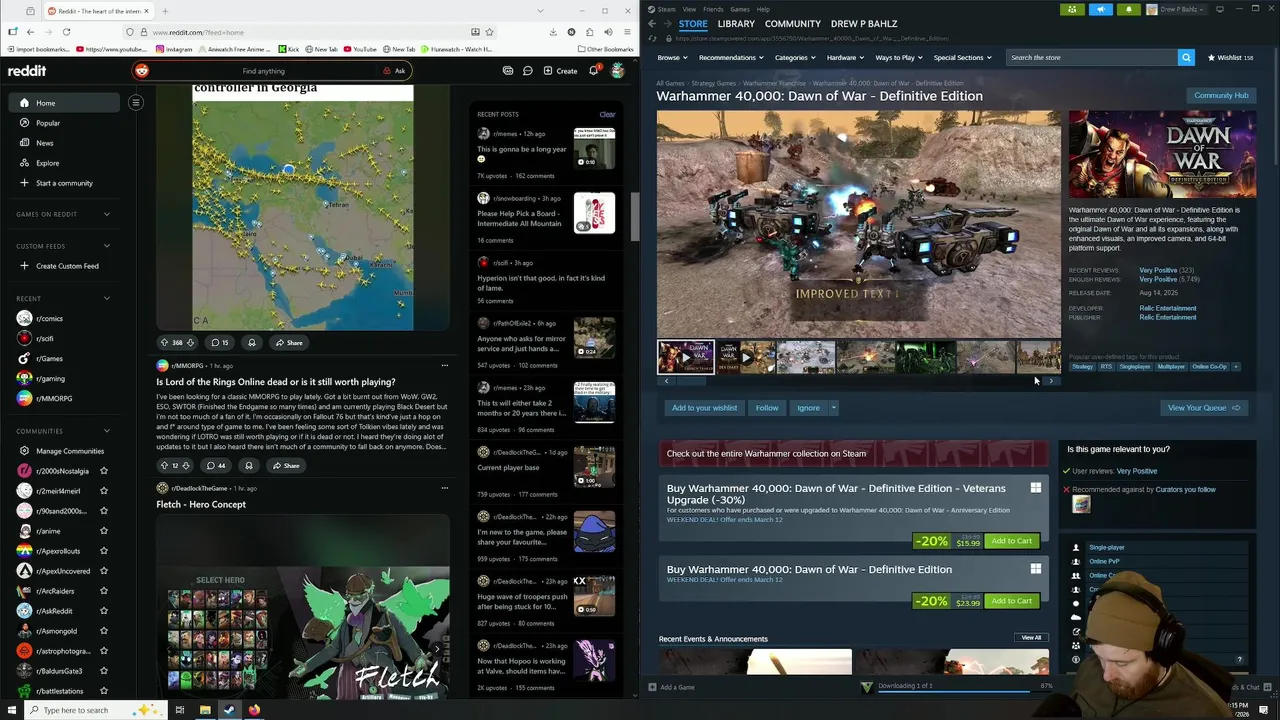The height and width of the screenshot is (720, 1280).
Task: Go back in Steam navigation
Action: pyautogui.click(x=652, y=23)
